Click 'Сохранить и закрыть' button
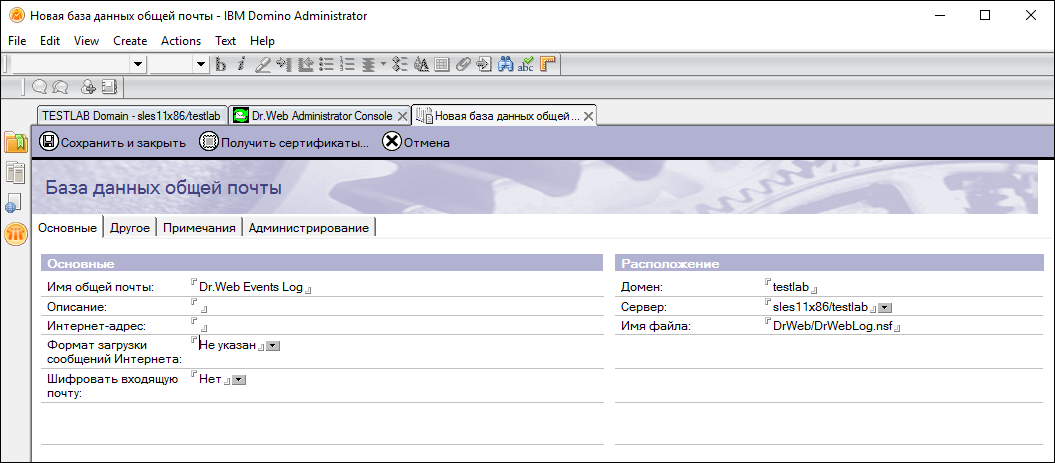The width and height of the screenshot is (1055, 463). pos(113,143)
